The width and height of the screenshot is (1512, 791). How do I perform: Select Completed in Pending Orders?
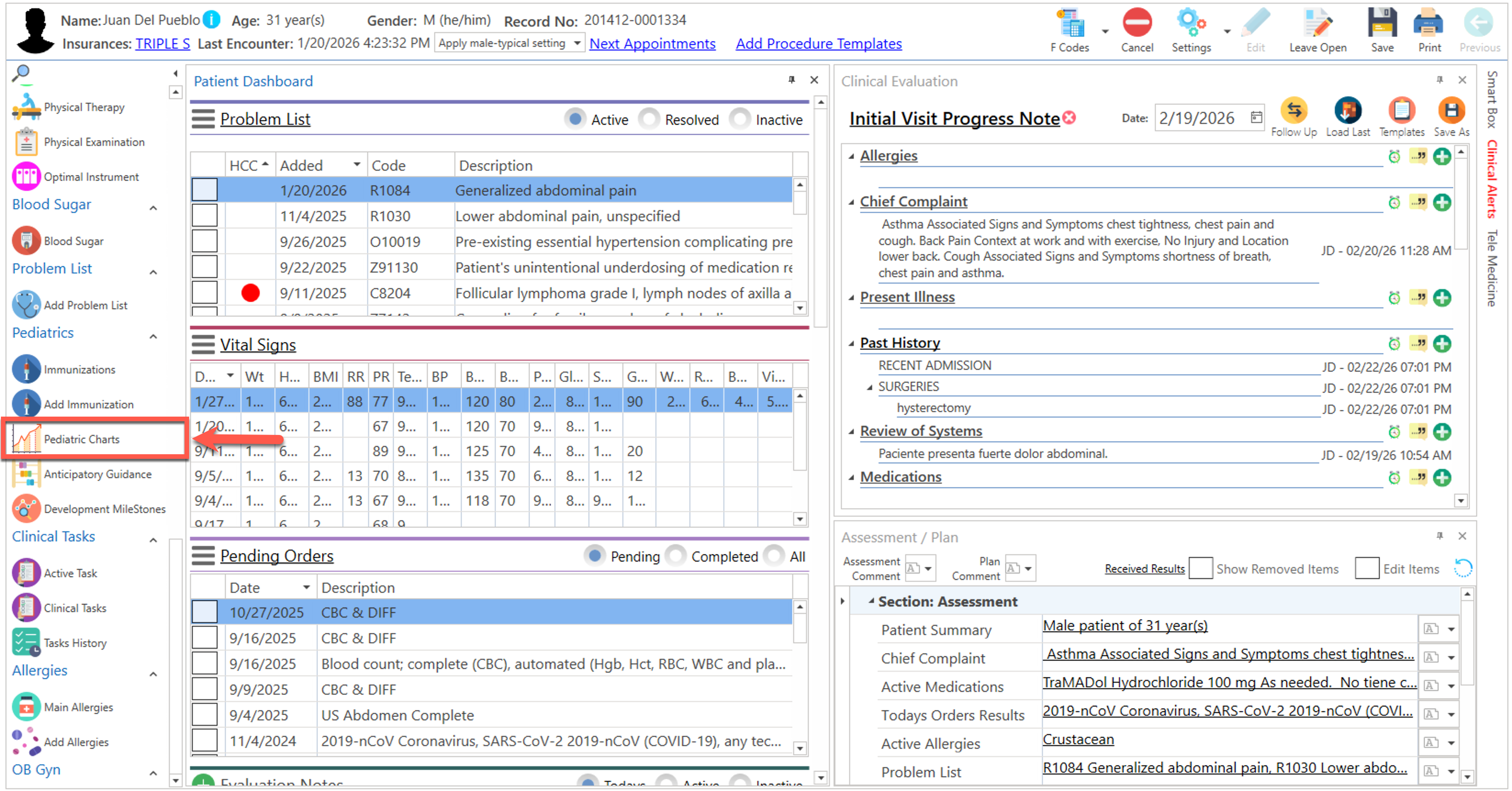pos(676,556)
